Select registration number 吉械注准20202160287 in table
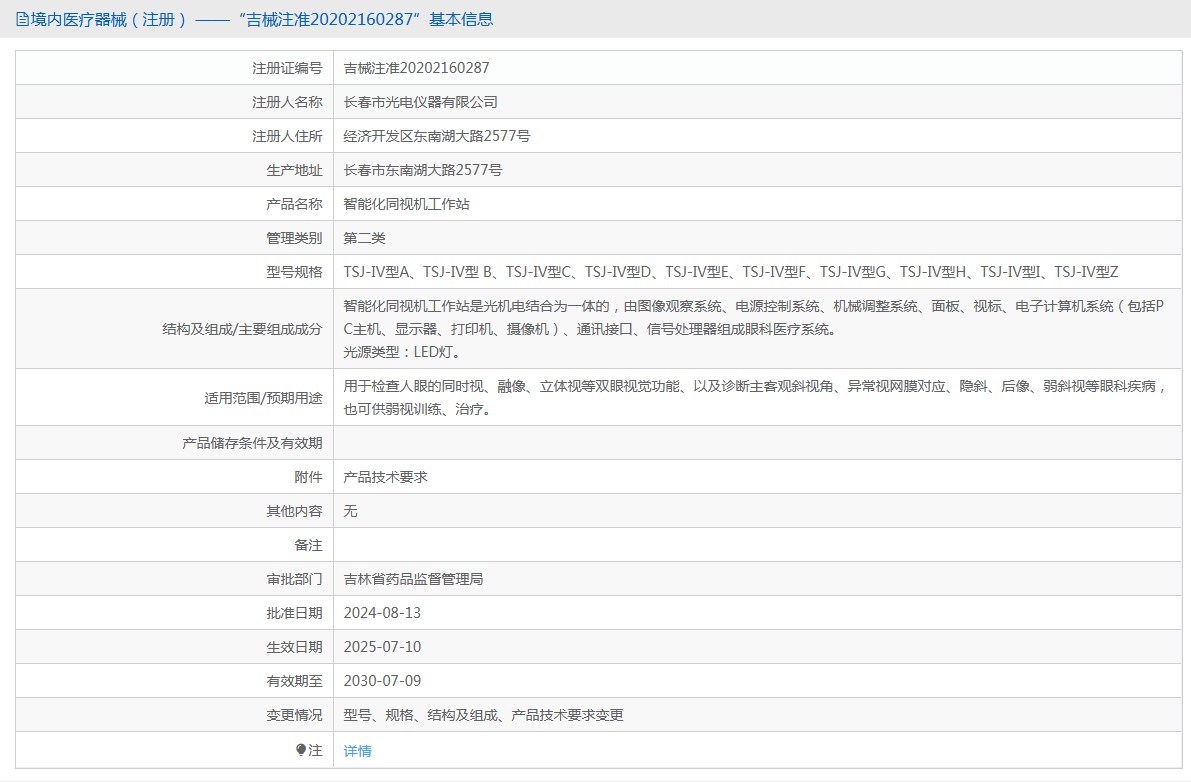 coord(416,68)
